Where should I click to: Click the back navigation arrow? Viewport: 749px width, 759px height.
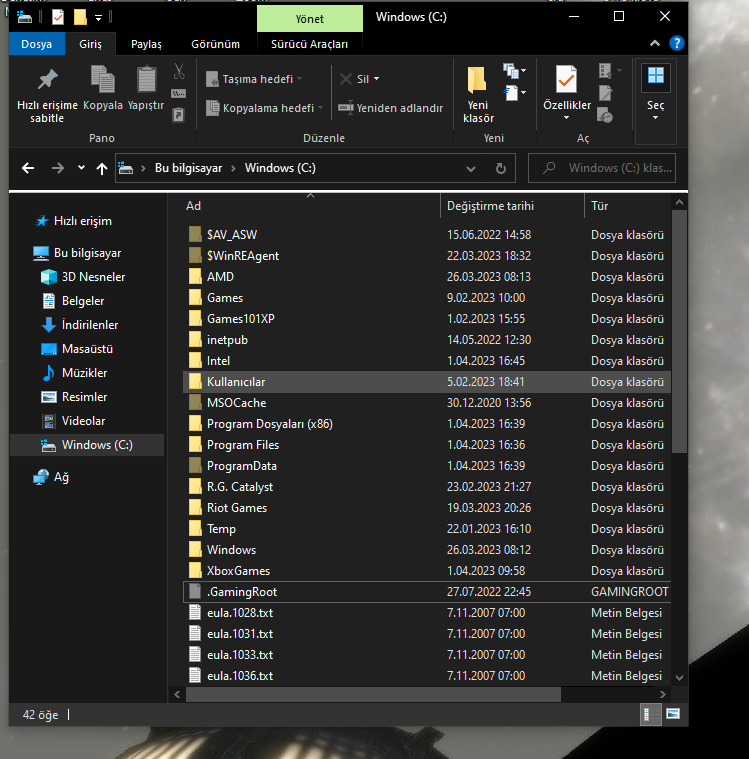tap(28, 168)
